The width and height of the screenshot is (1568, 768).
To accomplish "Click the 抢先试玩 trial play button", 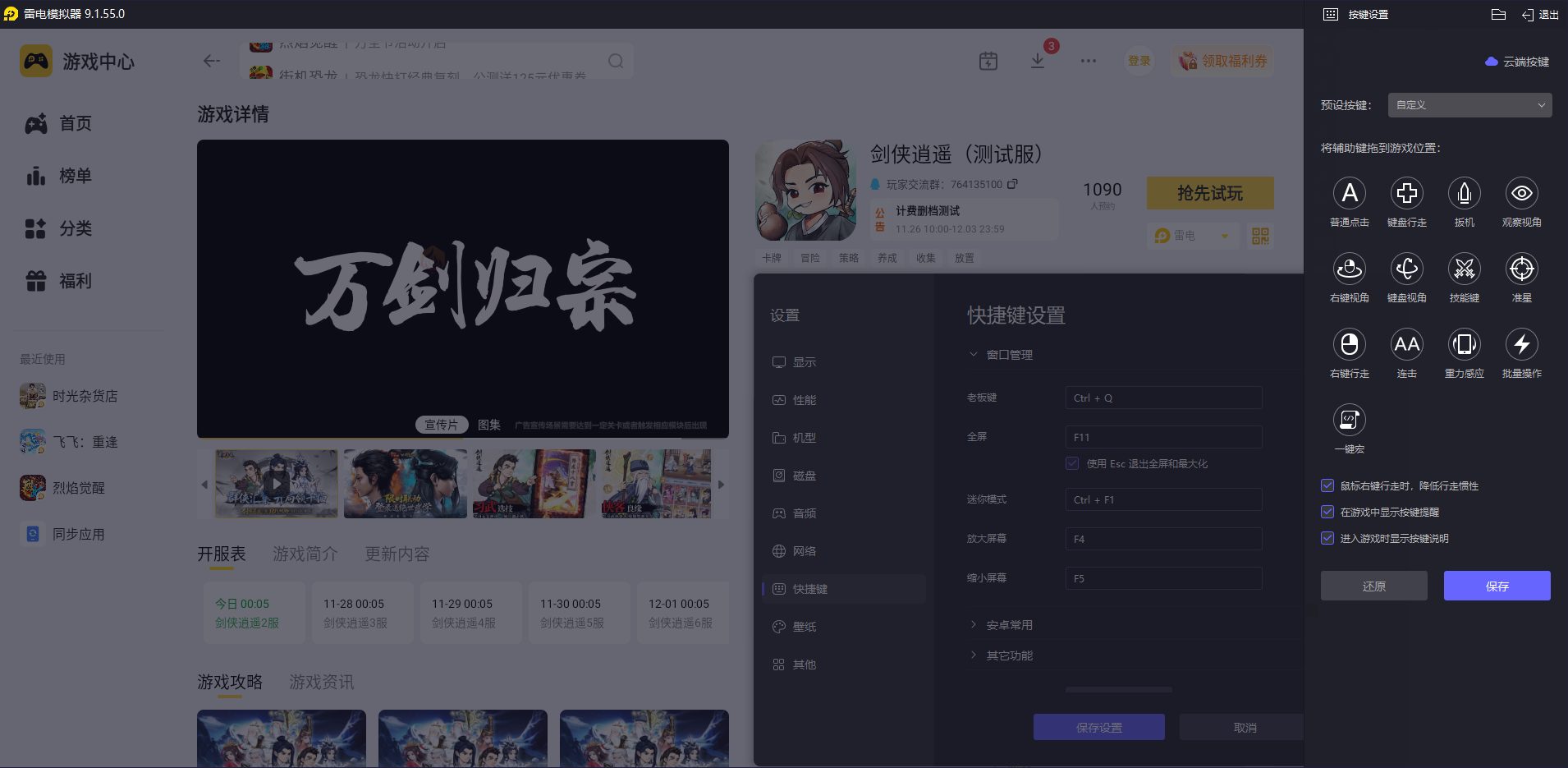I will pos(1209,193).
